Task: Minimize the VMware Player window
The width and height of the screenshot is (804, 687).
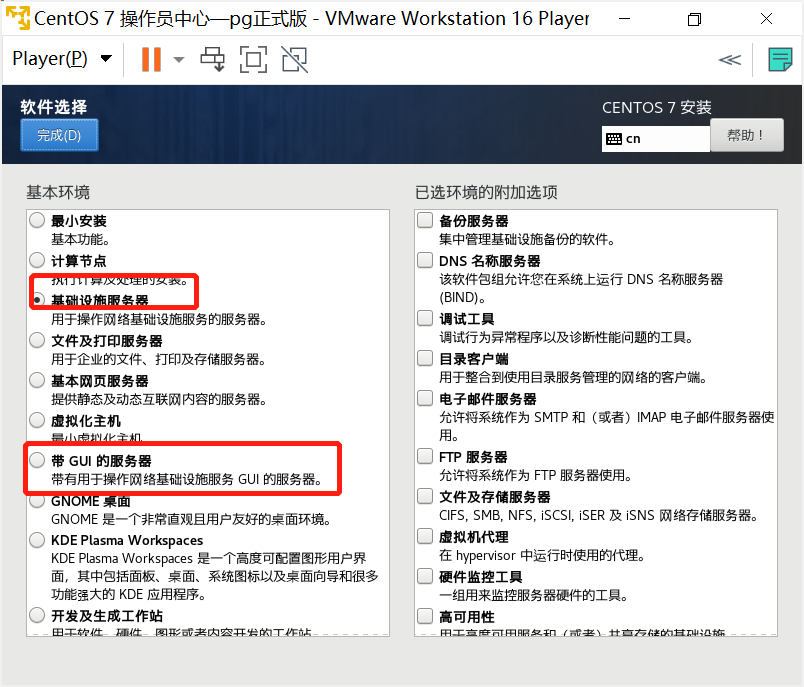Action: click(625, 19)
